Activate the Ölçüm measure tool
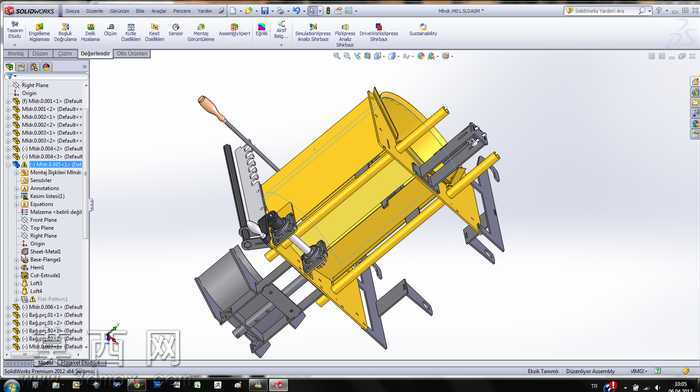This screenshot has height=392, width=700. point(110,30)
